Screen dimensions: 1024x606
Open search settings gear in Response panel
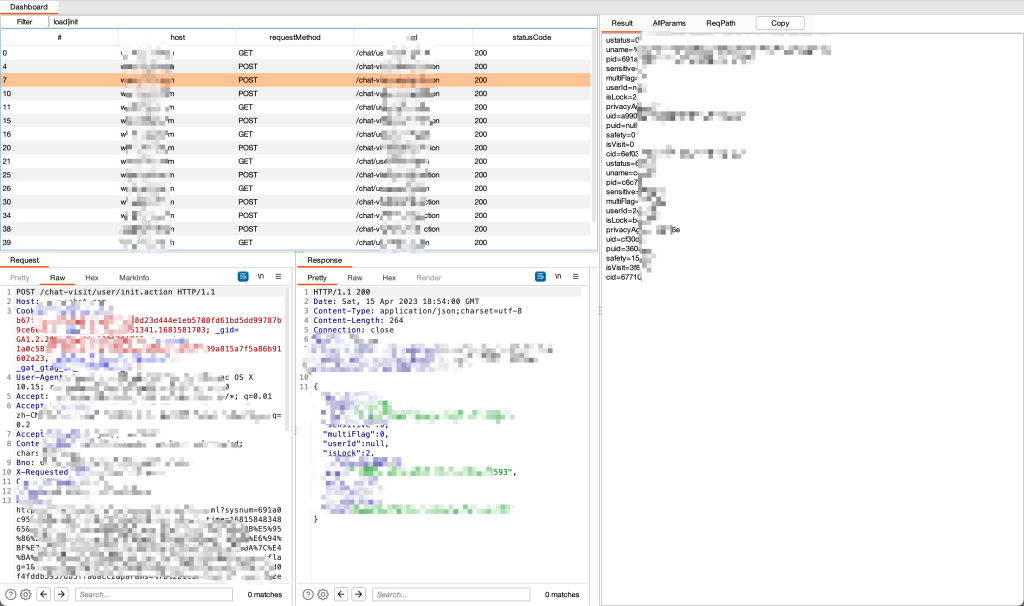323,594
